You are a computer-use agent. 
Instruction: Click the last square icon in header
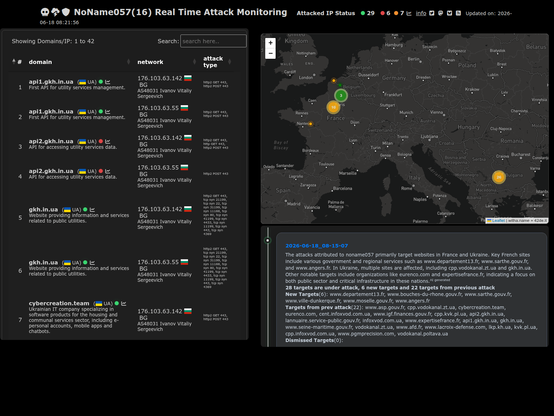[458, 13]
